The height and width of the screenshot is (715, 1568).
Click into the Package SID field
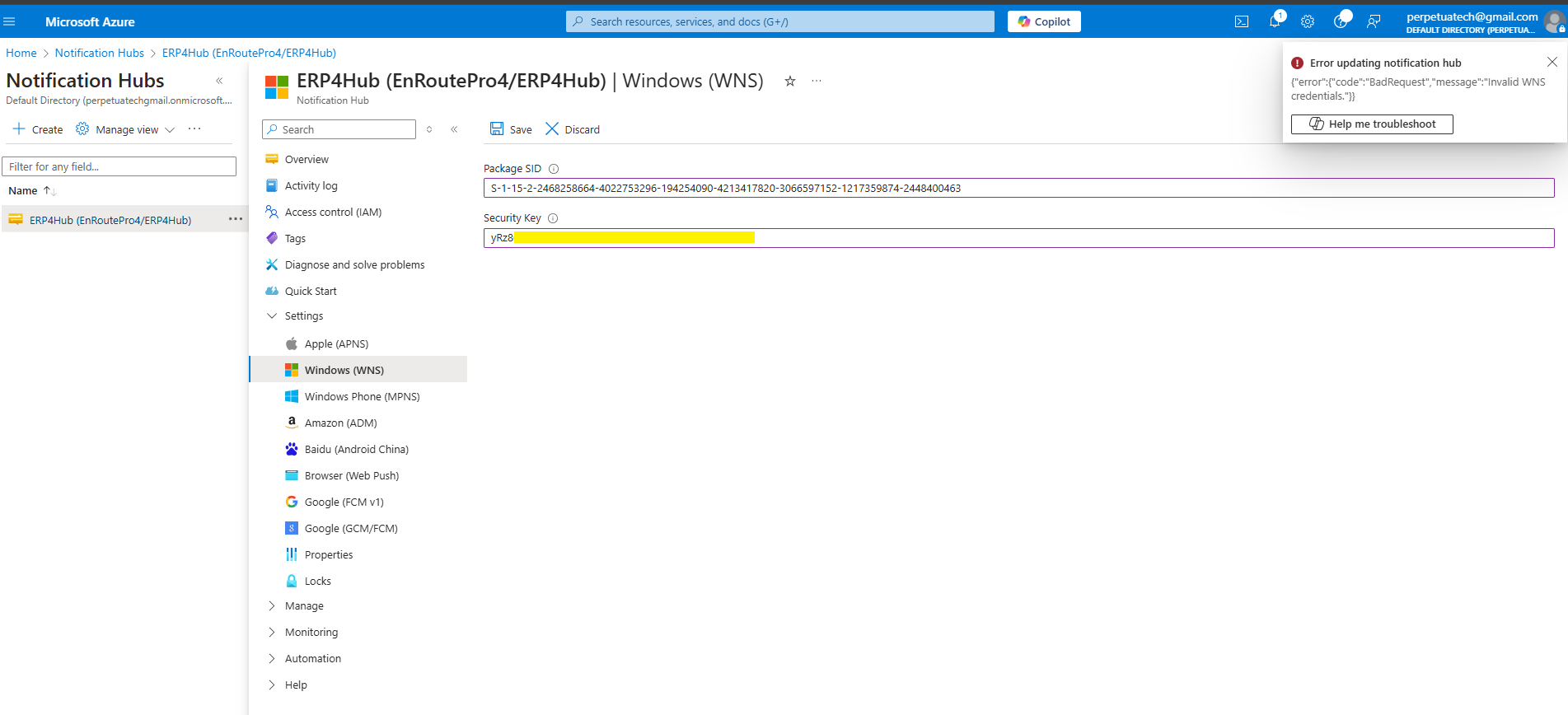coord(1018,188)
